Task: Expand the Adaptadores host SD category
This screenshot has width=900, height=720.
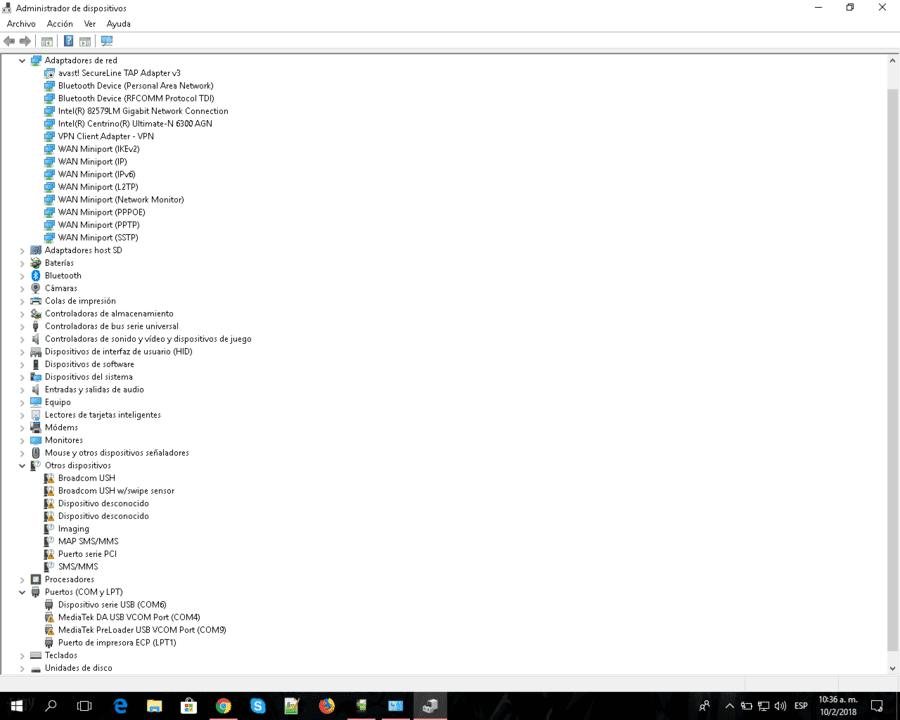Action: click(22, 250)
